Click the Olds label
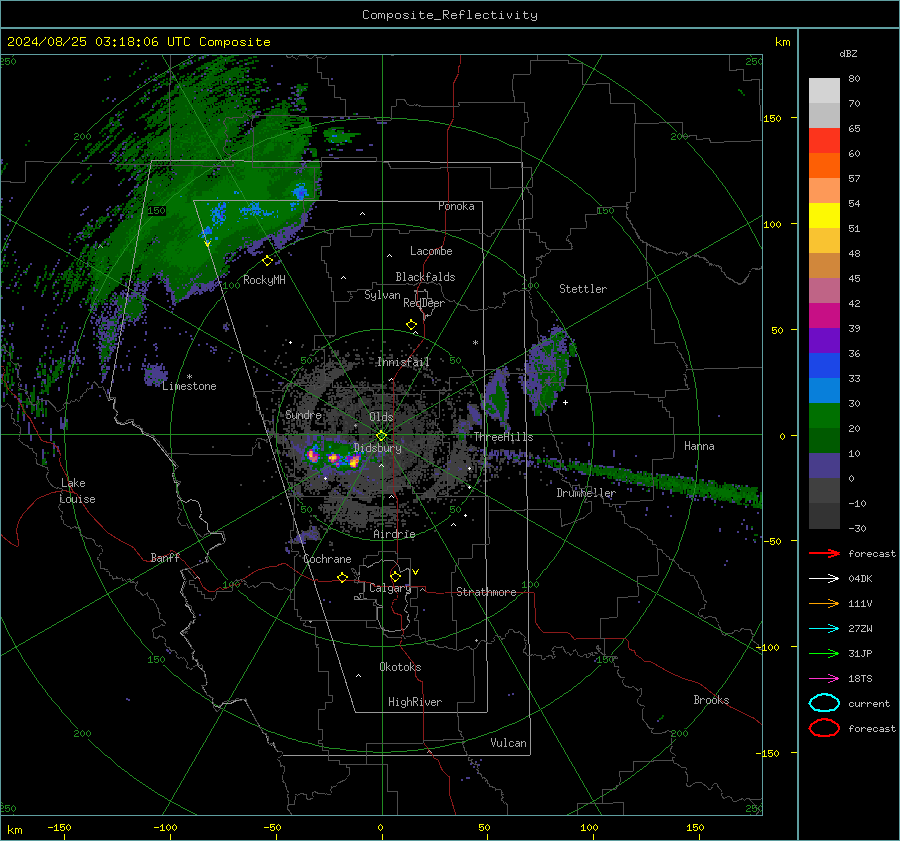900x841 pixels. coord(381,417)
